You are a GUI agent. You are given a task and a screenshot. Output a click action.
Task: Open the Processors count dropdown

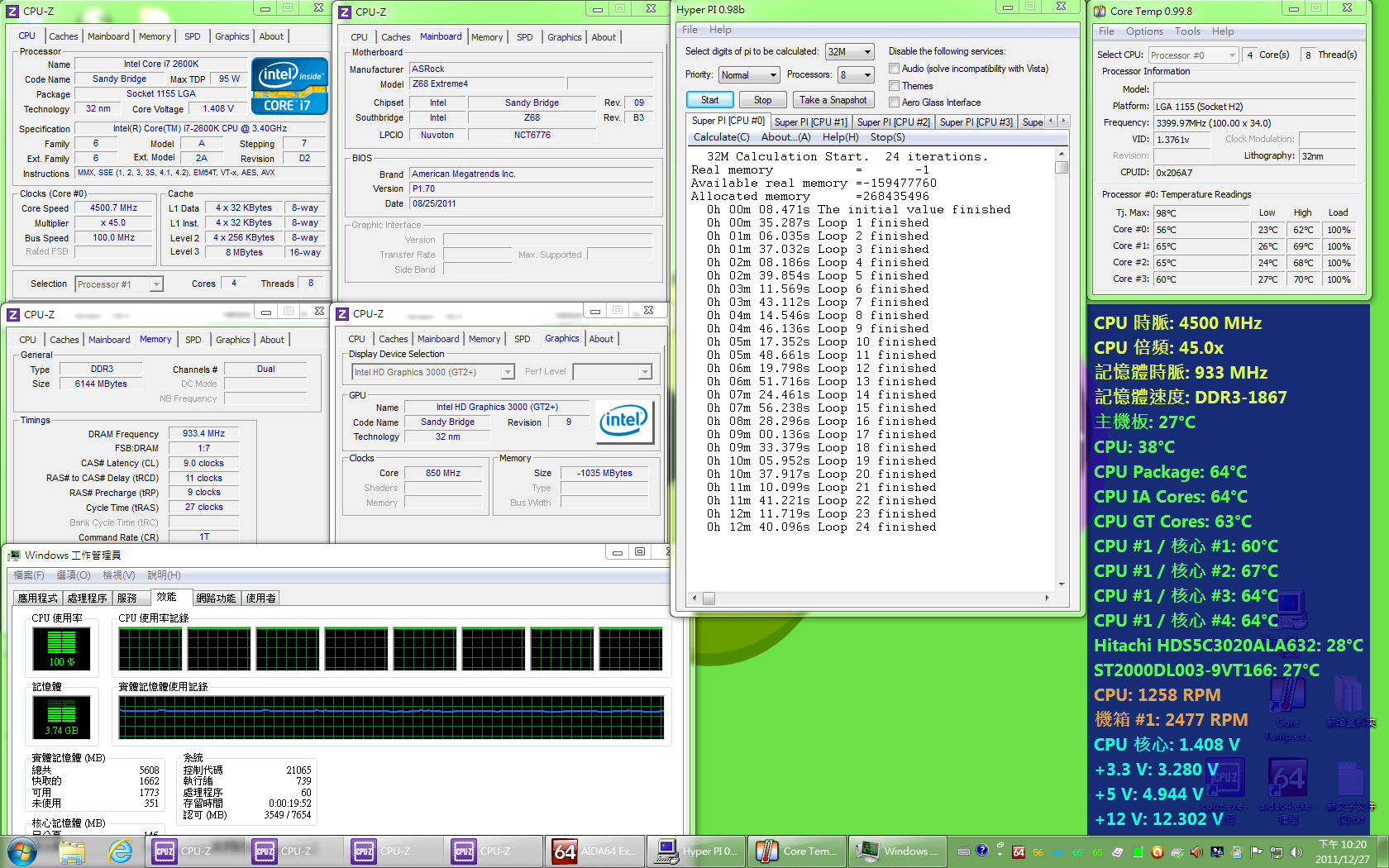click(856, 75)
